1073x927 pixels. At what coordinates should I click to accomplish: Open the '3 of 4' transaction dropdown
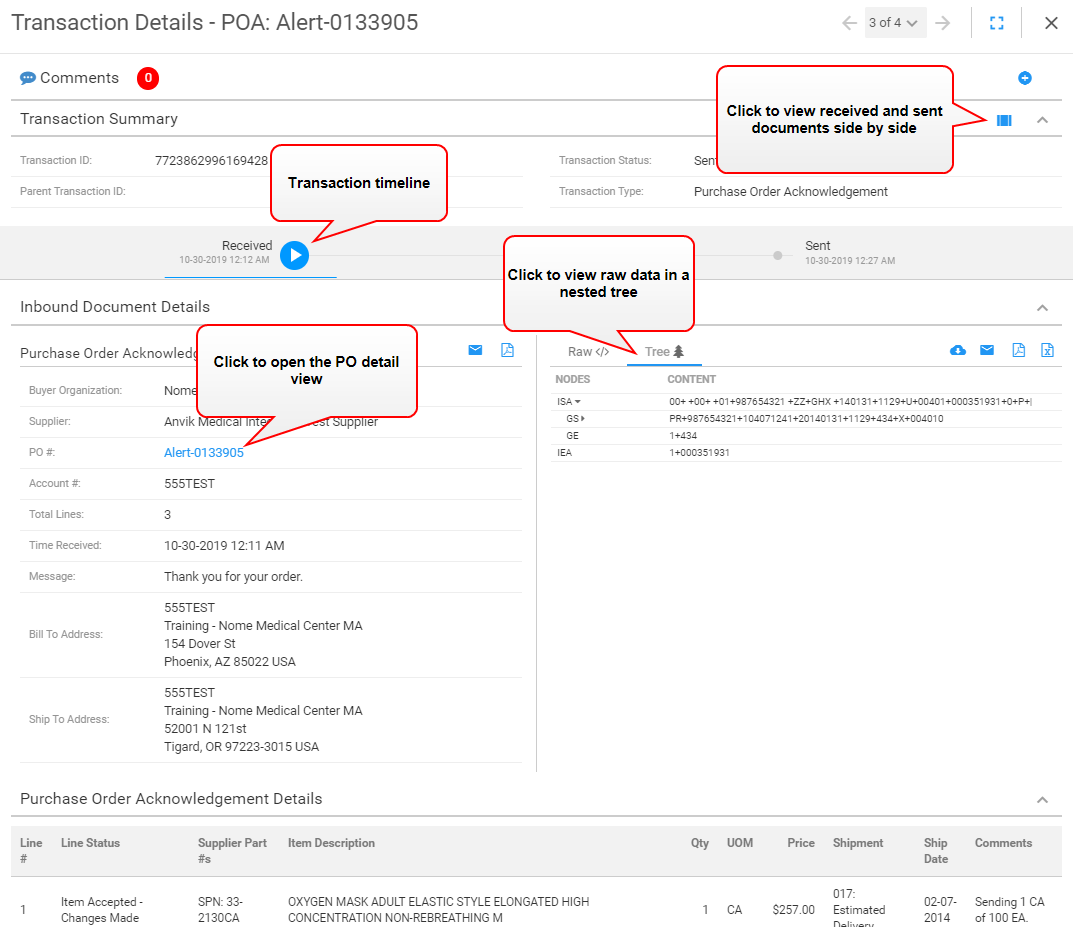click(894, 23)
